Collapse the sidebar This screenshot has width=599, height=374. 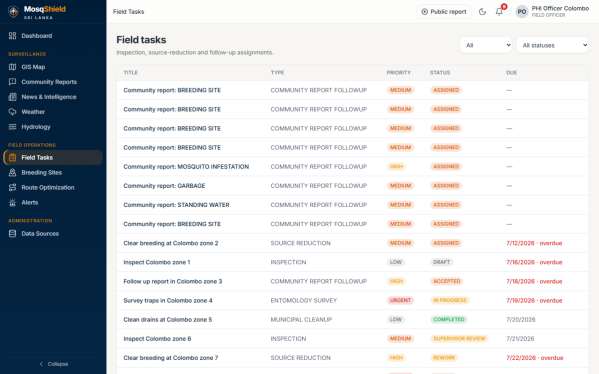[x=53, y=364]
